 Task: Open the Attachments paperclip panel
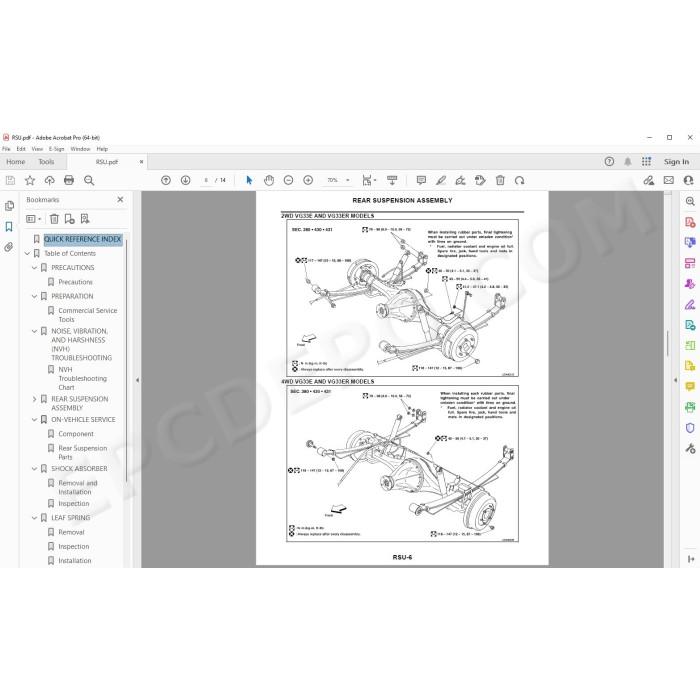click(9, 247)
